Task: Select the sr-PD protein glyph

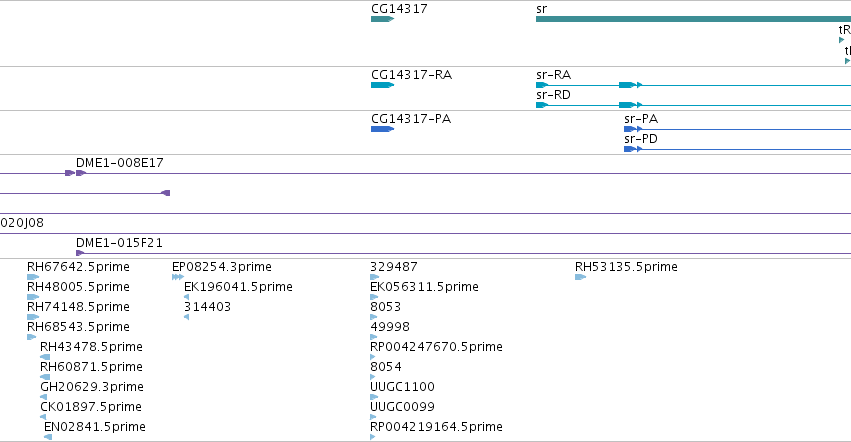Action: (633, 149)
